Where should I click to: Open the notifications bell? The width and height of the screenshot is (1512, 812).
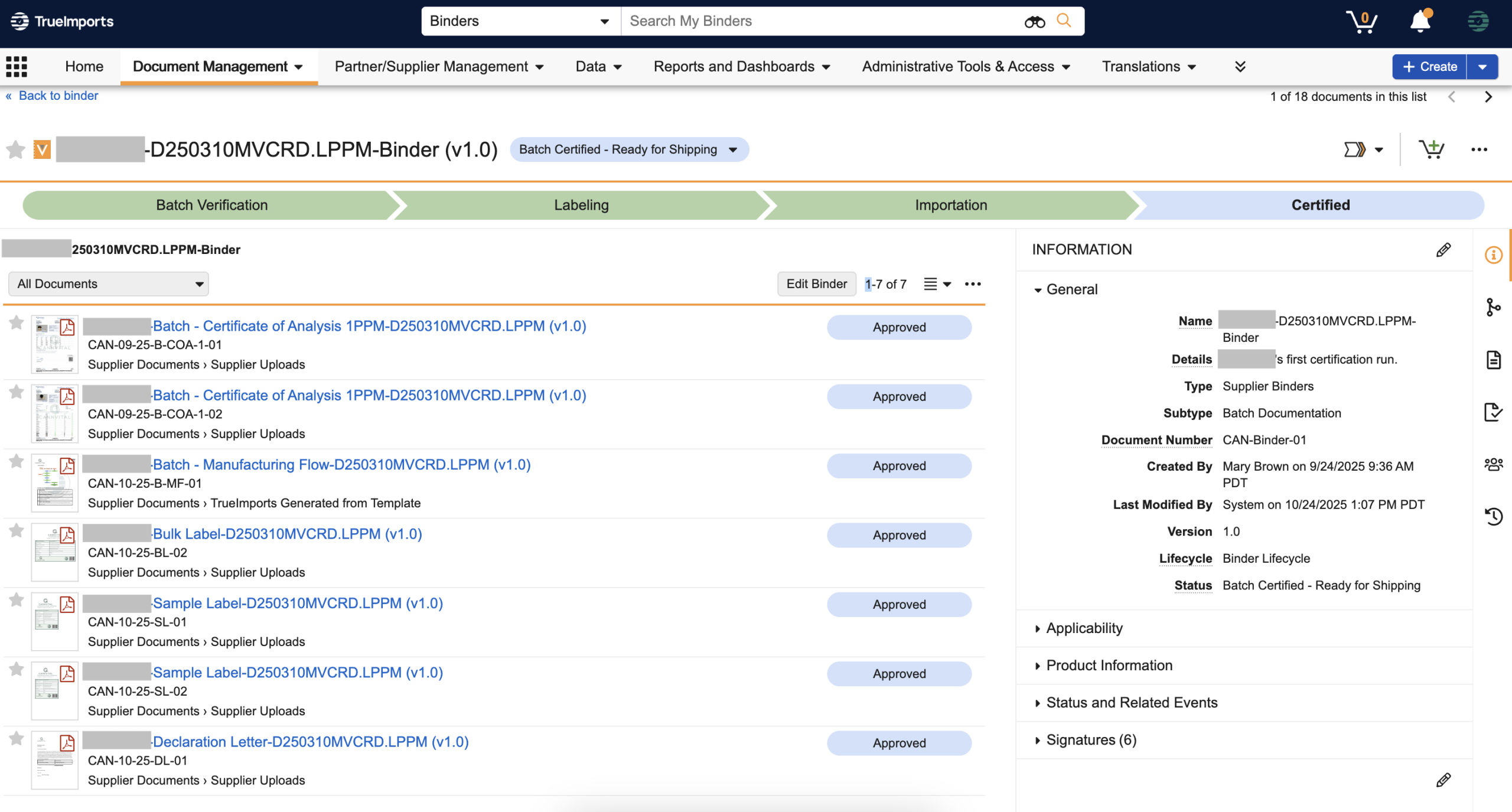pos(1420,22)
